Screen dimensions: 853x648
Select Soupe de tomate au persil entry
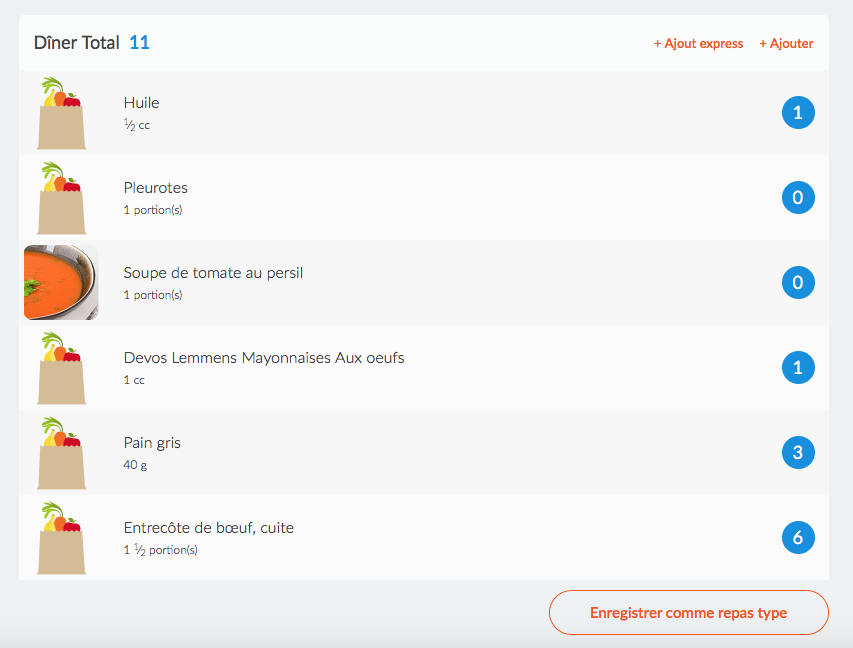(x=424, y=282)
